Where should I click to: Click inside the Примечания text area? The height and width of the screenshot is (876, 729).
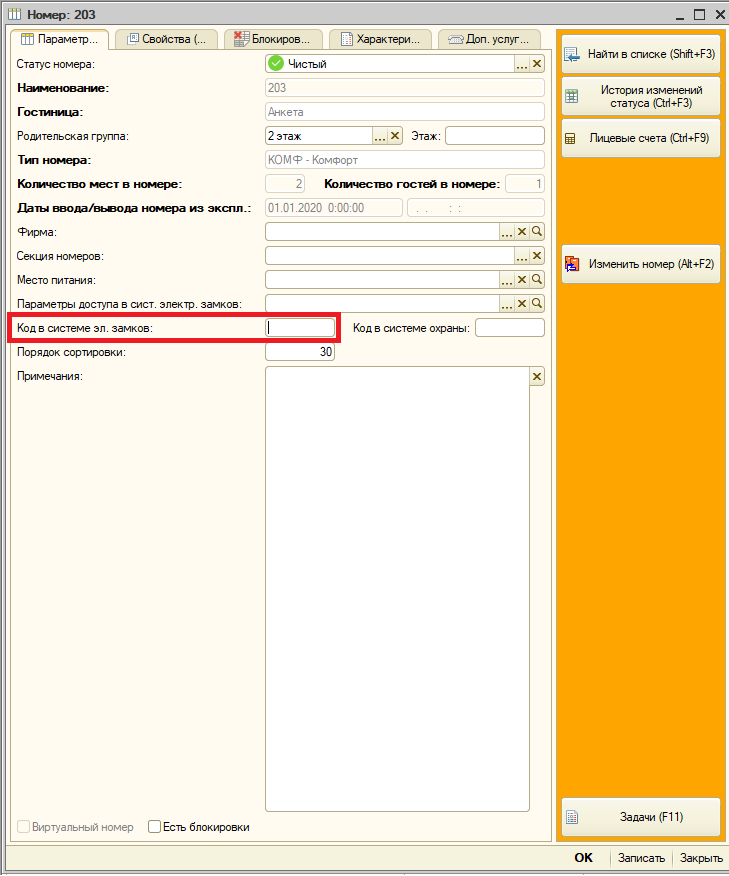[397, 589]
